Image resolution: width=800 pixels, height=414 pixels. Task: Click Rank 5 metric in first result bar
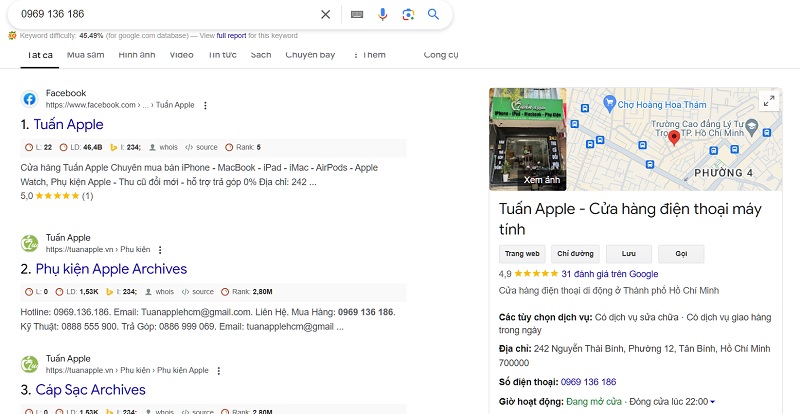[243, 147]
